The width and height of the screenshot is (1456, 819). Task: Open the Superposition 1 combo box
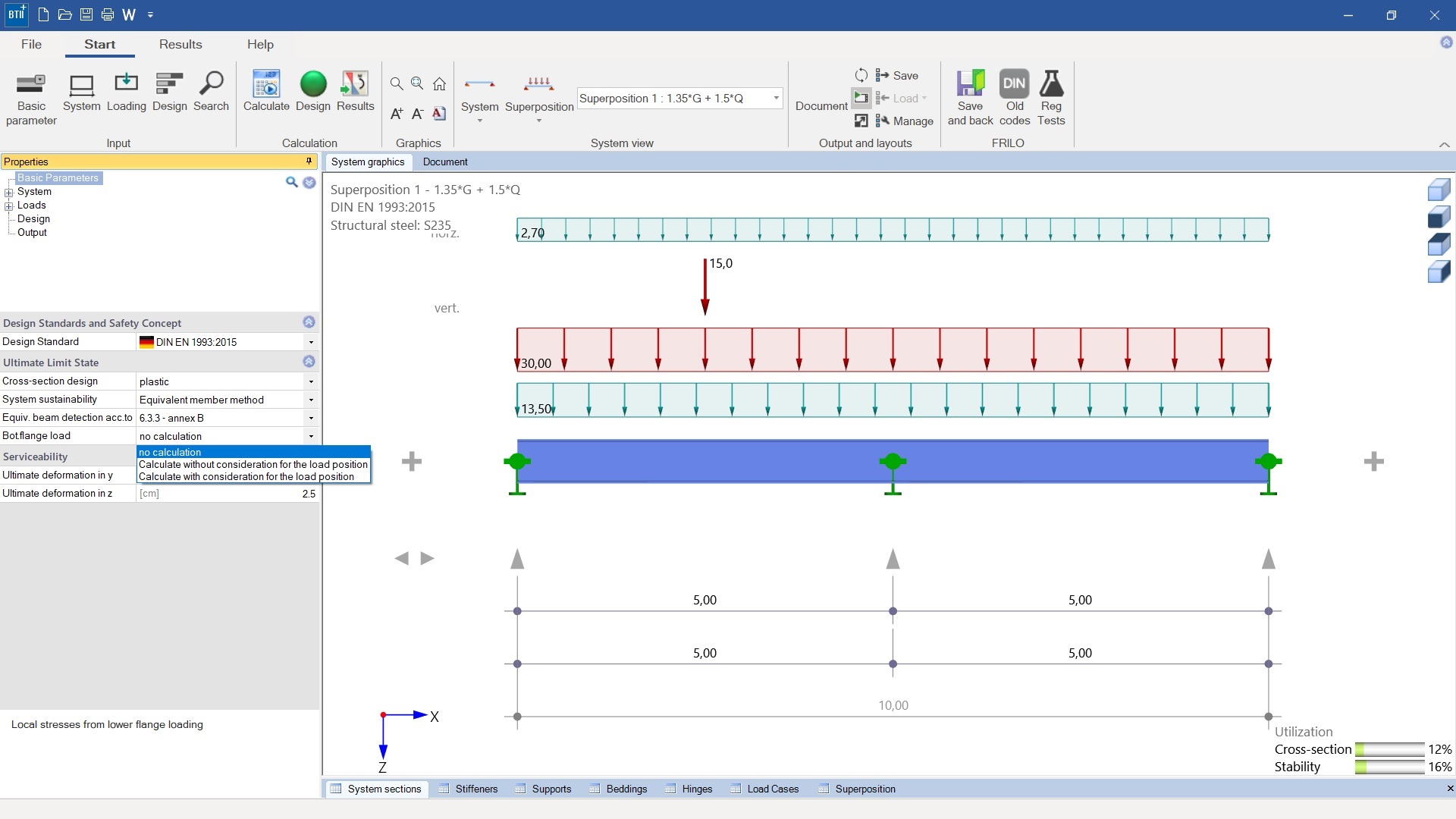point(775,99)
